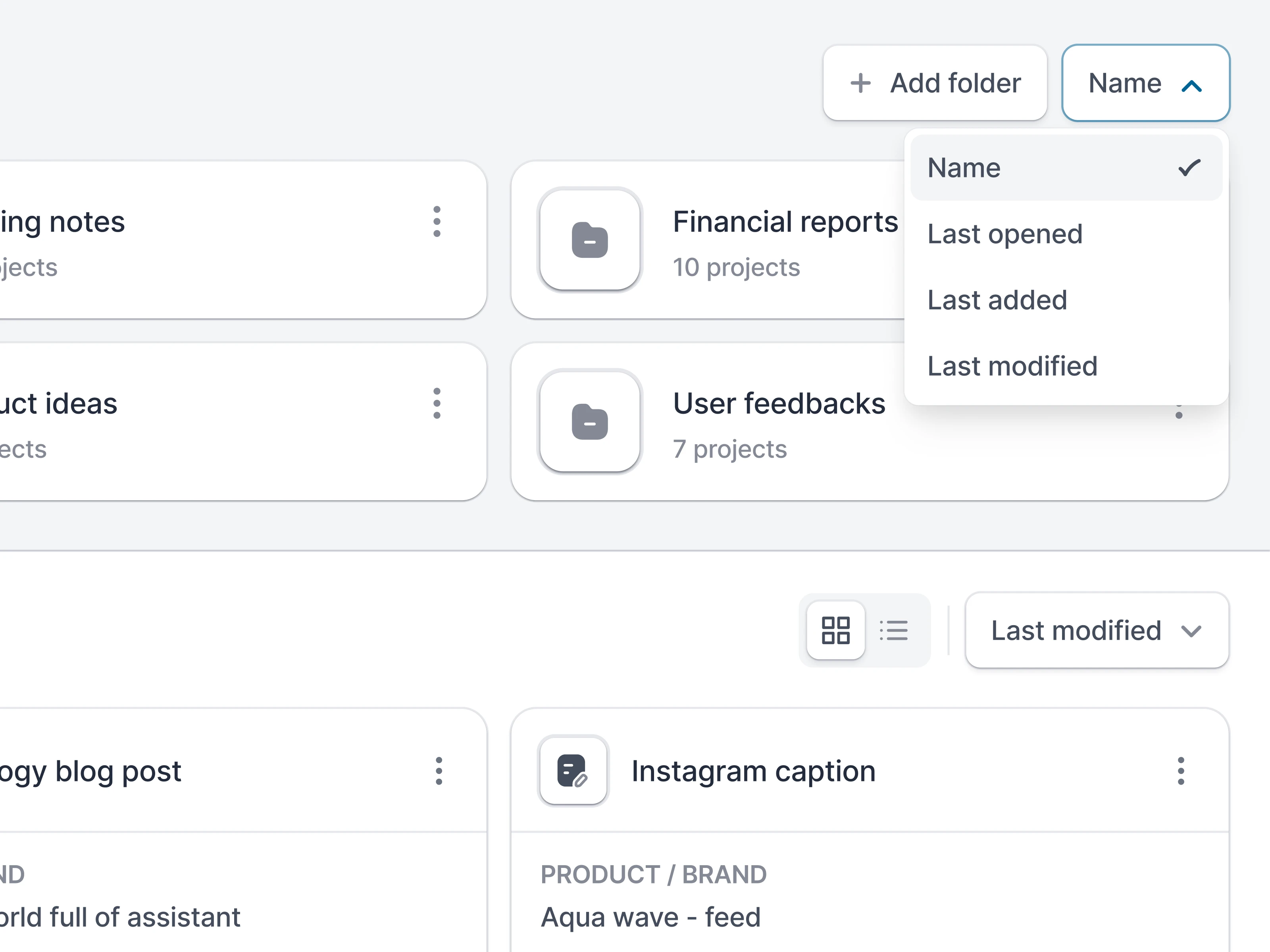Open the Financial reports folder icon
Image resolution: width=1270 pixels, height=952 pixels.
590,240
